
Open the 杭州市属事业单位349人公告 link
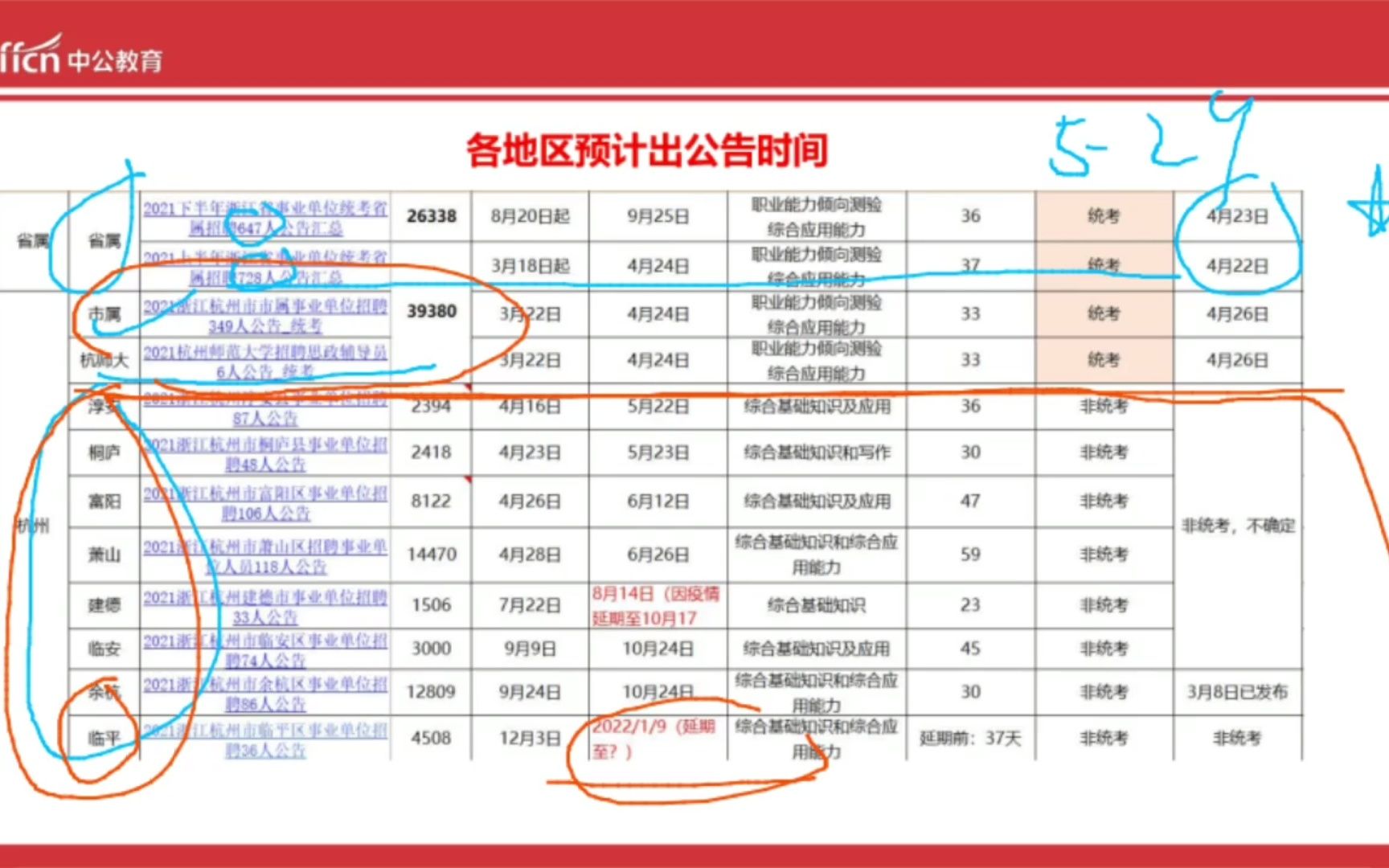pyautogui.click(x=265, y=316)
